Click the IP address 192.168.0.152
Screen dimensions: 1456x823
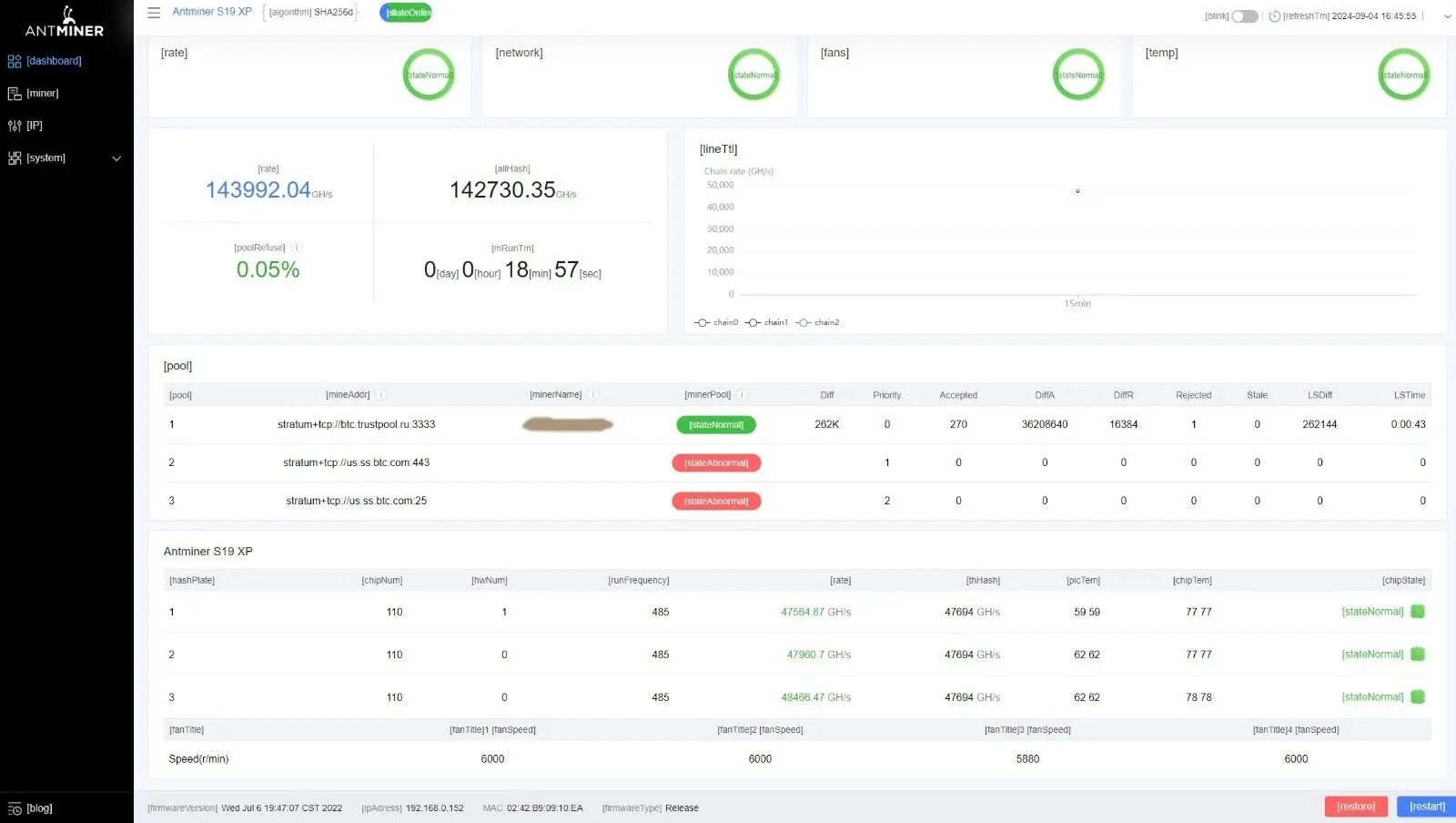click(x=434, y=808)
